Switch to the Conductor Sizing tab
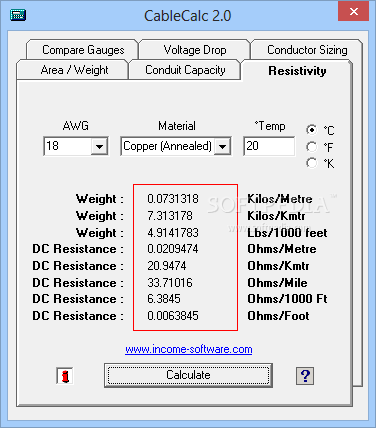This screenshot has width=376, height=428. [x=307, y=50]
